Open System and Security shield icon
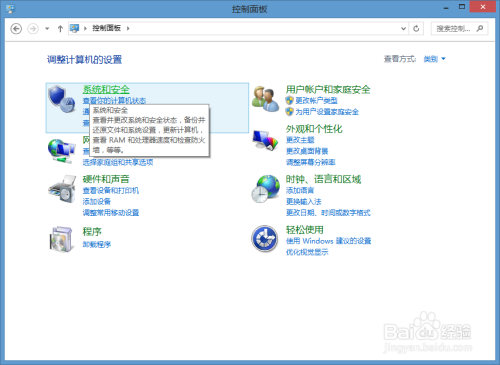 (x=62, y=99)
